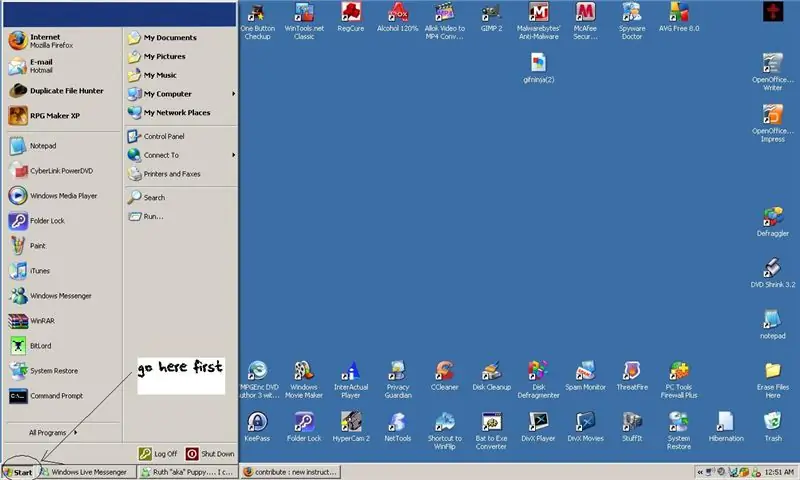Expand hidden system tray icons chevron

click(x=700, y=472)
